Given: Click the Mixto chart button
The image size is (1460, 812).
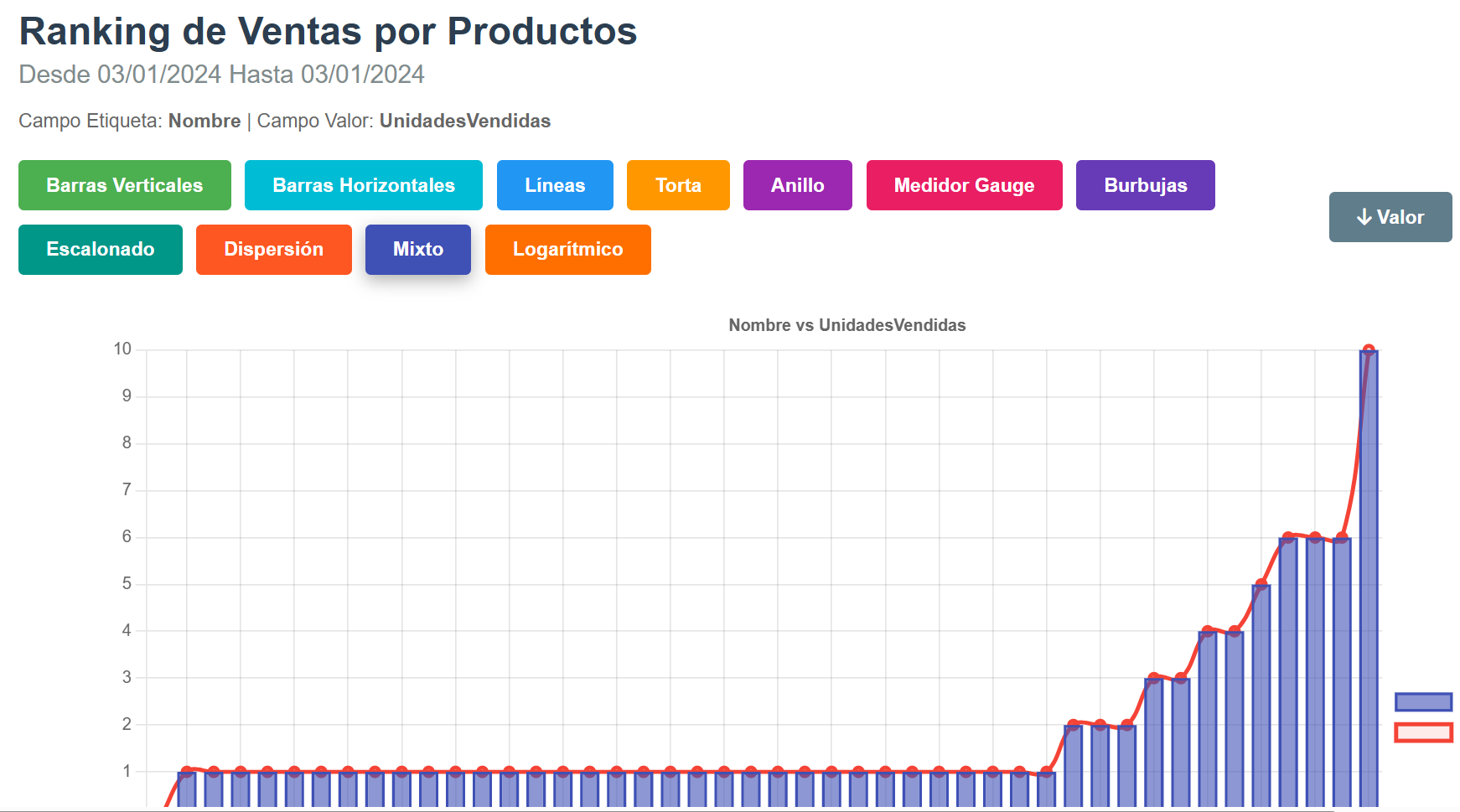Looking at the screenshot, I should click(x=417, y=250).
